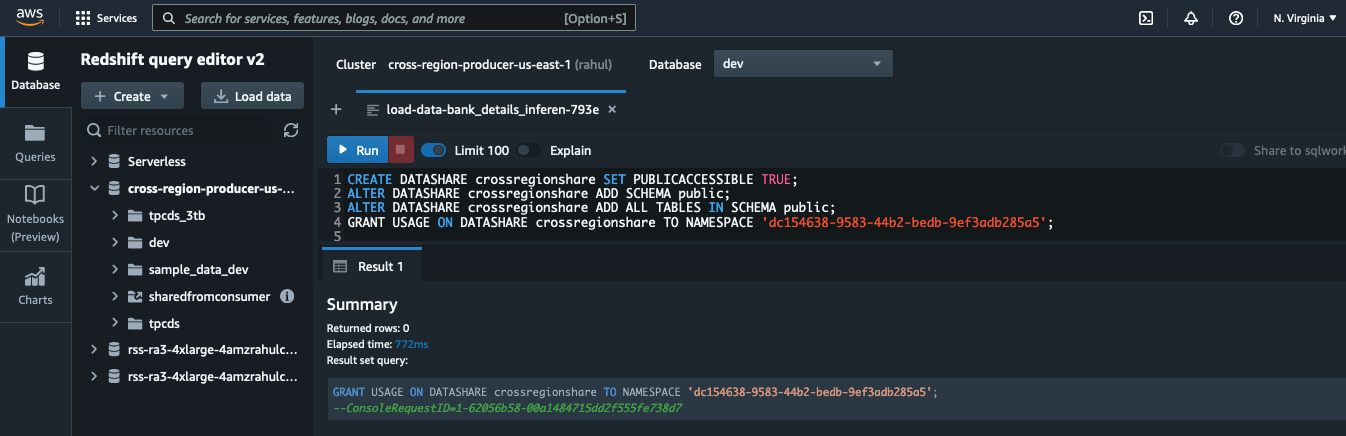Select the Database sidebar icon
This screenshot has height=436, width=1346.
pos(35,69)
